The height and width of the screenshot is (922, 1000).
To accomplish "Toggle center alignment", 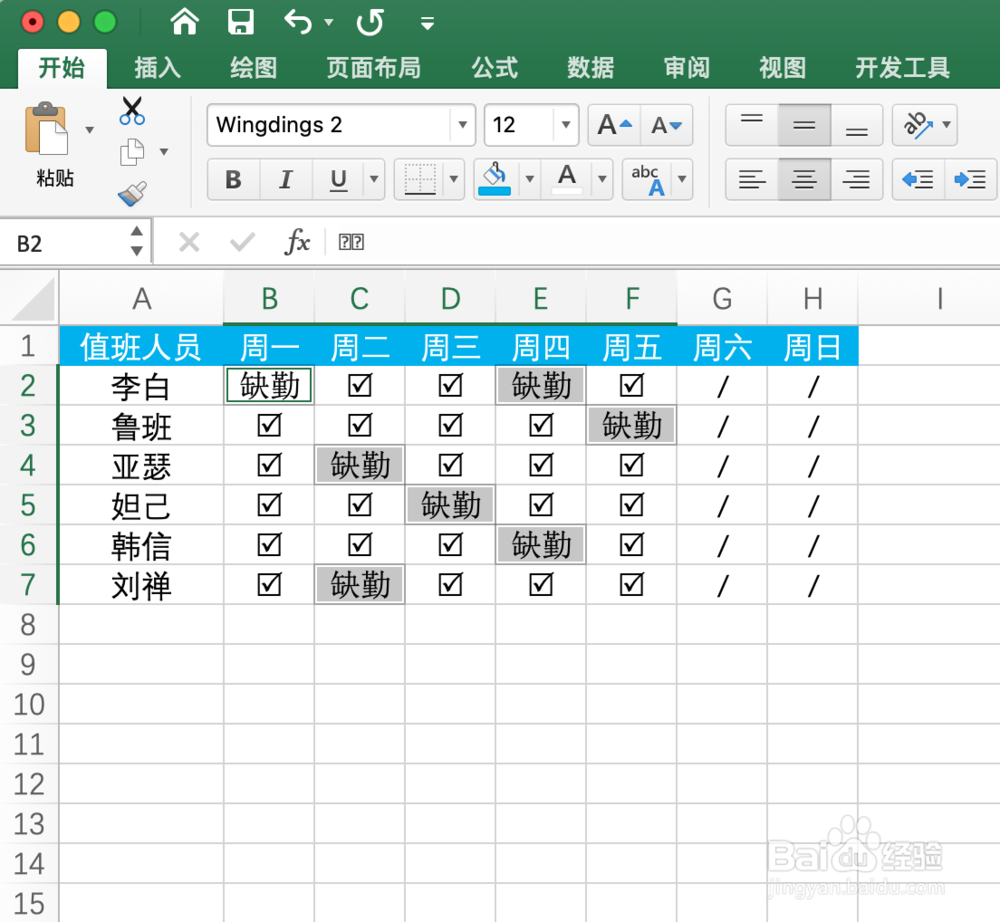I will [805, 180].
